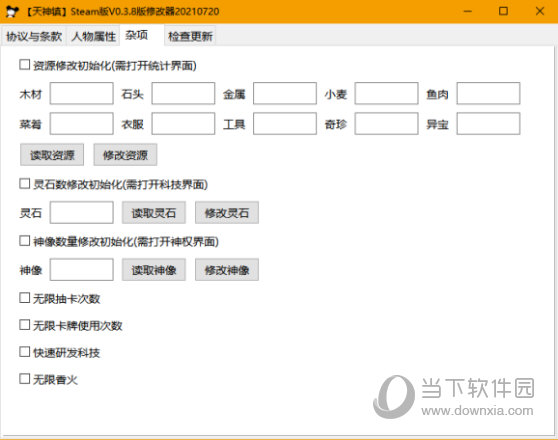This screenshot has height=440, width=558.
Task: Click the 工具 value field
Action: click(x=285, y=124)
